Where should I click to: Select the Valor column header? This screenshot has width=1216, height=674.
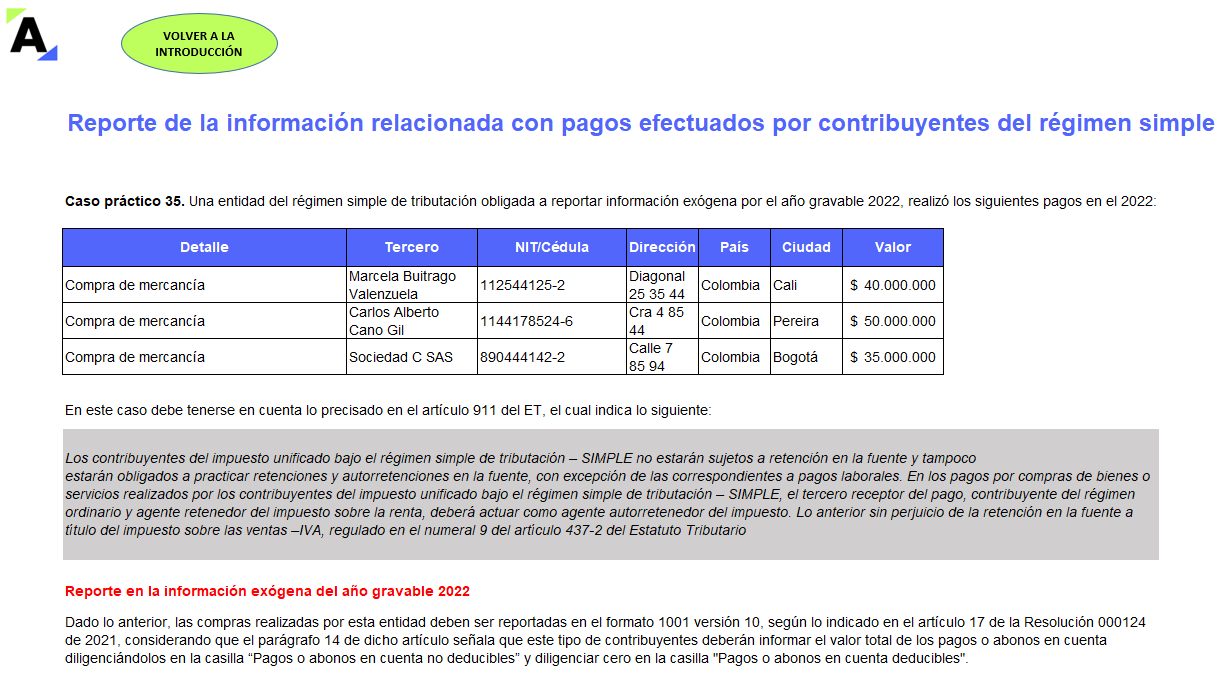point(893,247)
